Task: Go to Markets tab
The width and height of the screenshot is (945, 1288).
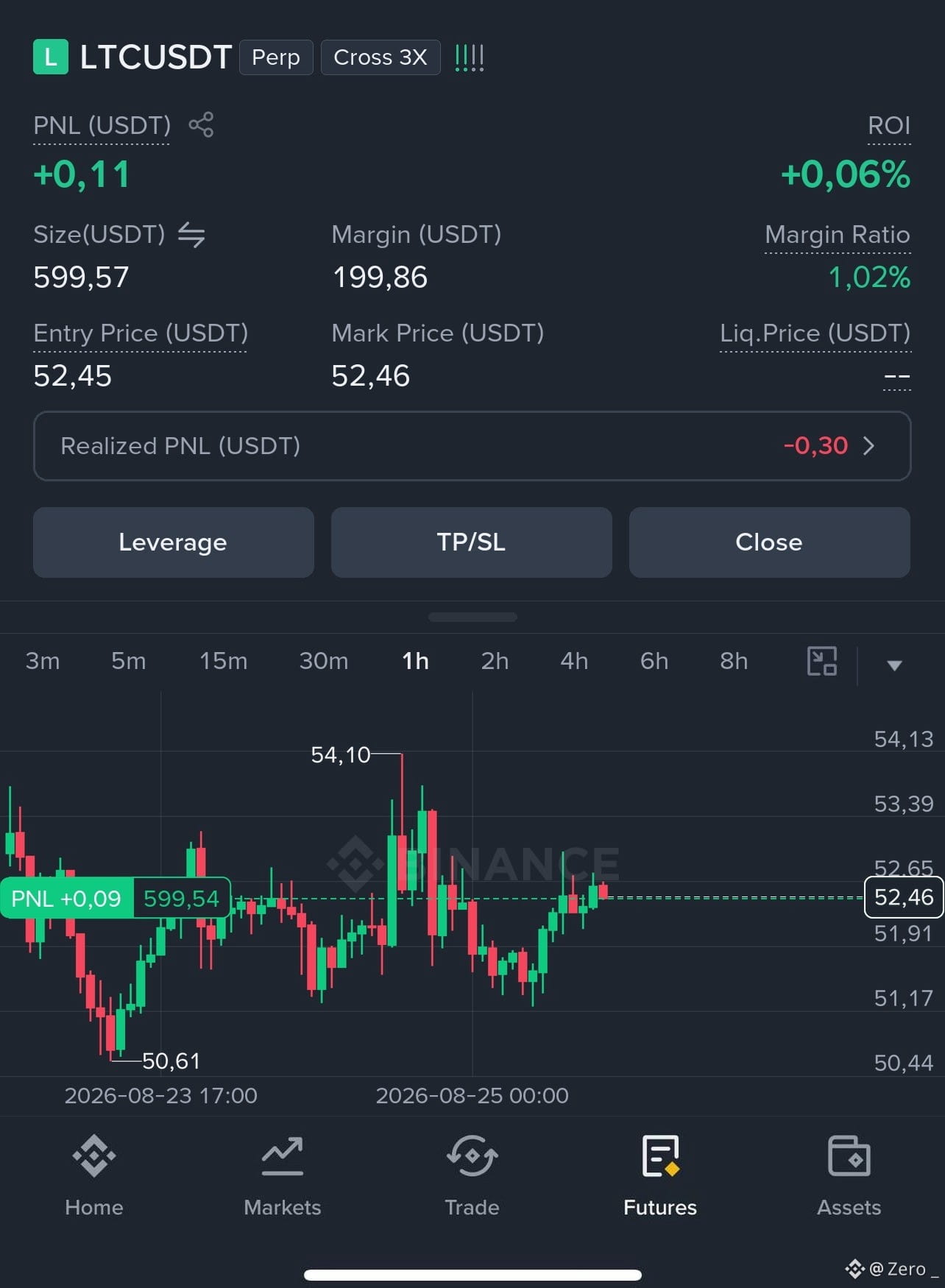Action: pos(283,1175)
